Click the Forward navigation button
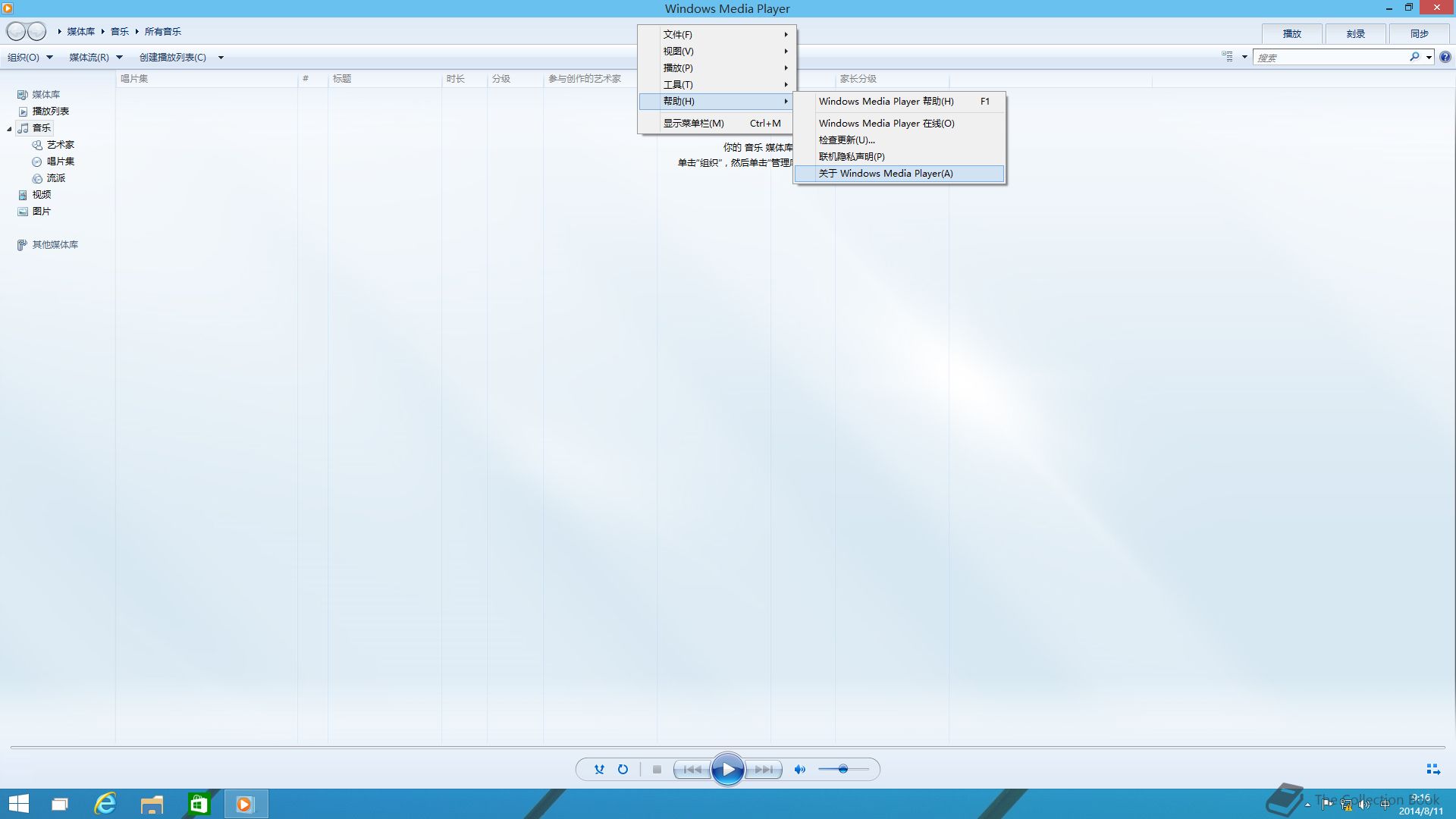Screen dimensions: 1456x819 [x=36, y=31]
